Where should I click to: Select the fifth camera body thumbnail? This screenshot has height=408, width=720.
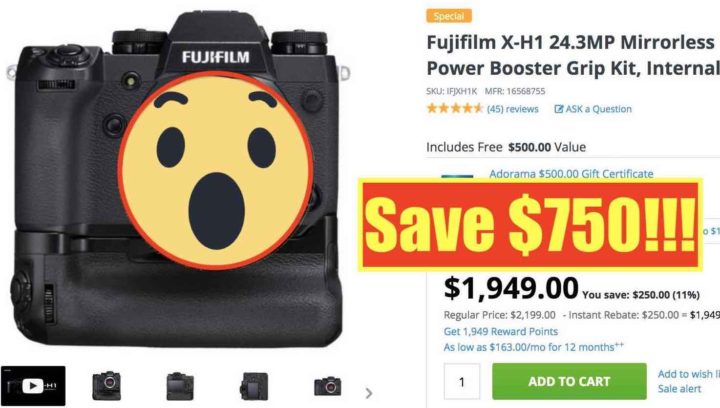(x=327, y=386)
